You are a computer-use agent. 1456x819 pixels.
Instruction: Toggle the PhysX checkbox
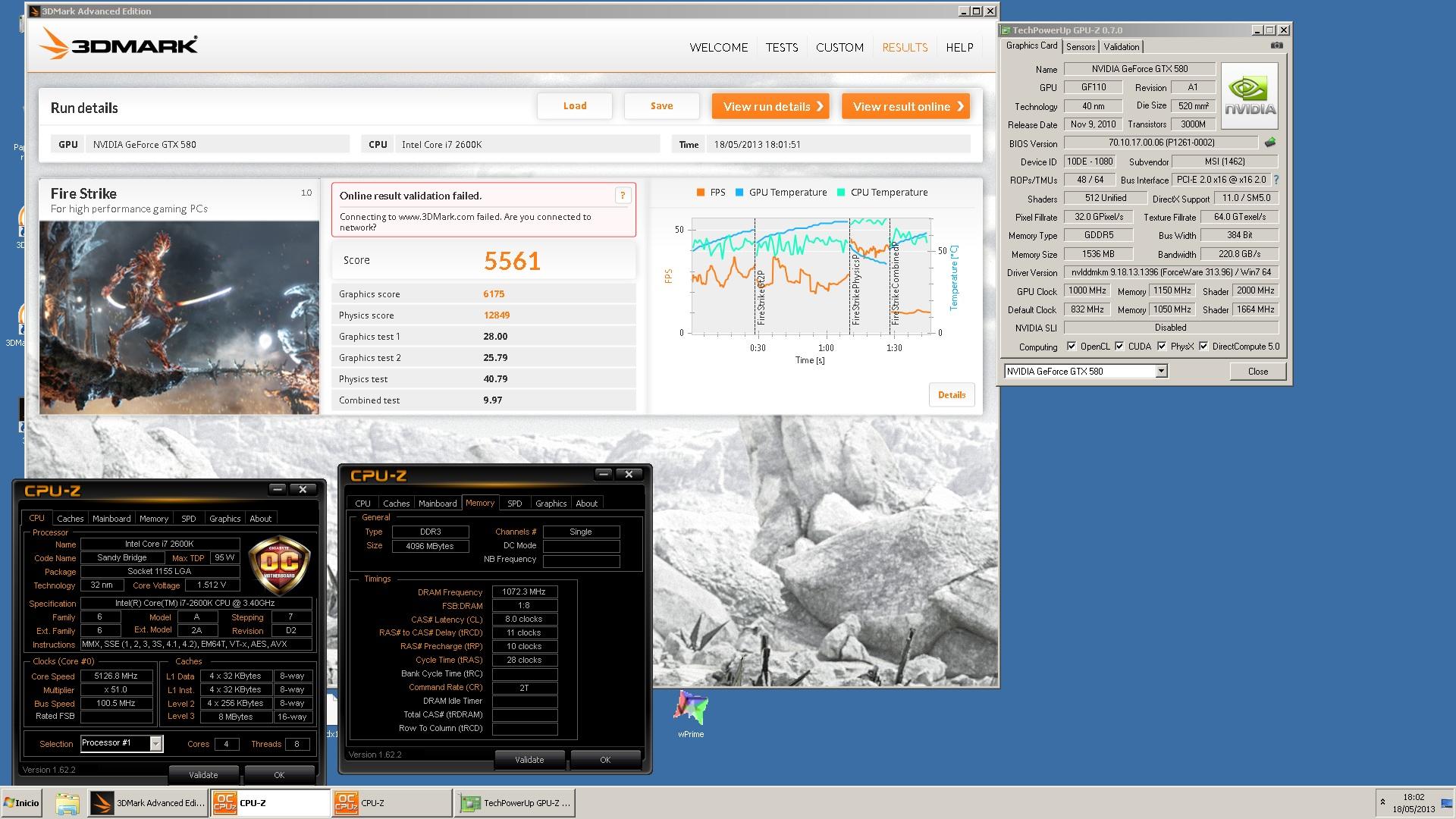1162,347
